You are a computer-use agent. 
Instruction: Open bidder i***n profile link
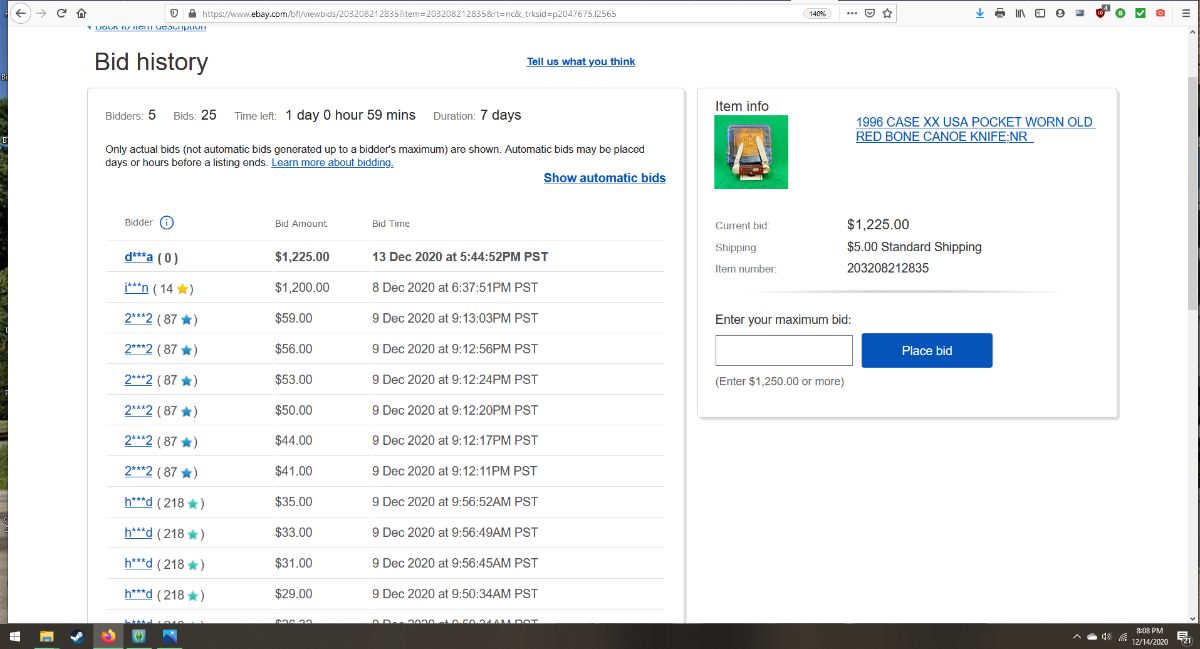[136, 288]
